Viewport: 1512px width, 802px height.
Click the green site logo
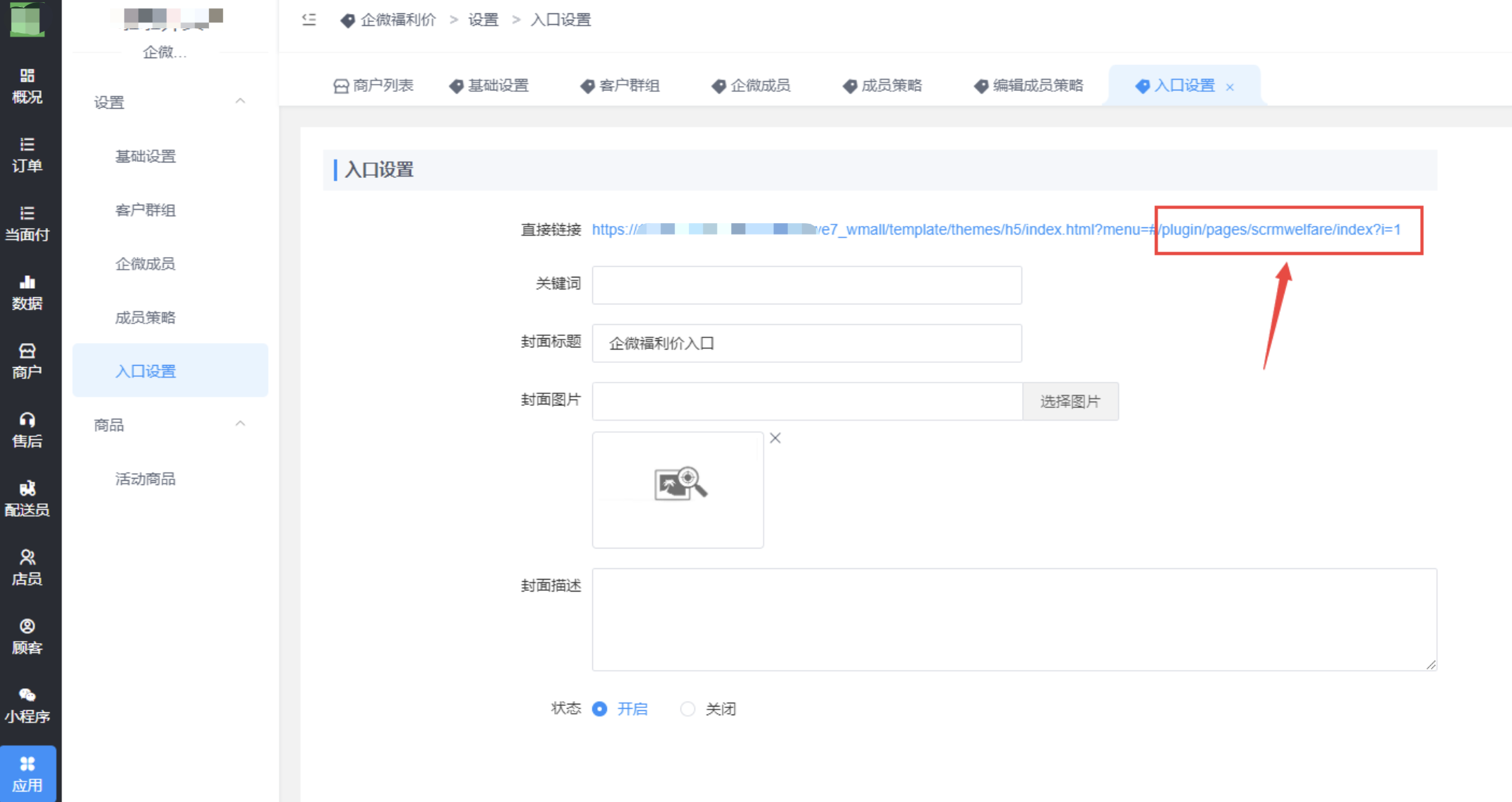pyautogui.click(x=27, y=18)
